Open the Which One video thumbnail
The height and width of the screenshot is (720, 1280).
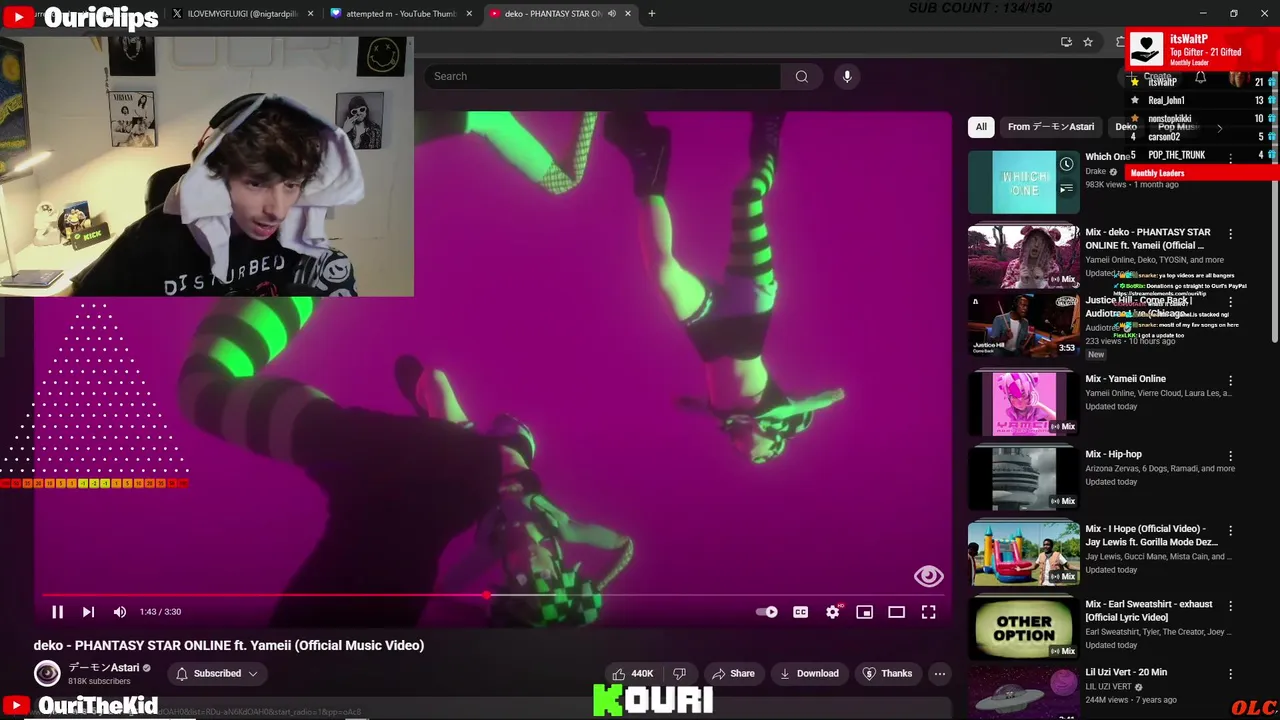[1024, 182]
